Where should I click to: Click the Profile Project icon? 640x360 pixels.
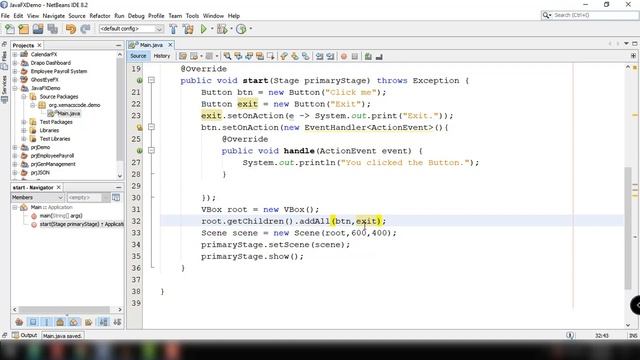(x=241, y=29)
